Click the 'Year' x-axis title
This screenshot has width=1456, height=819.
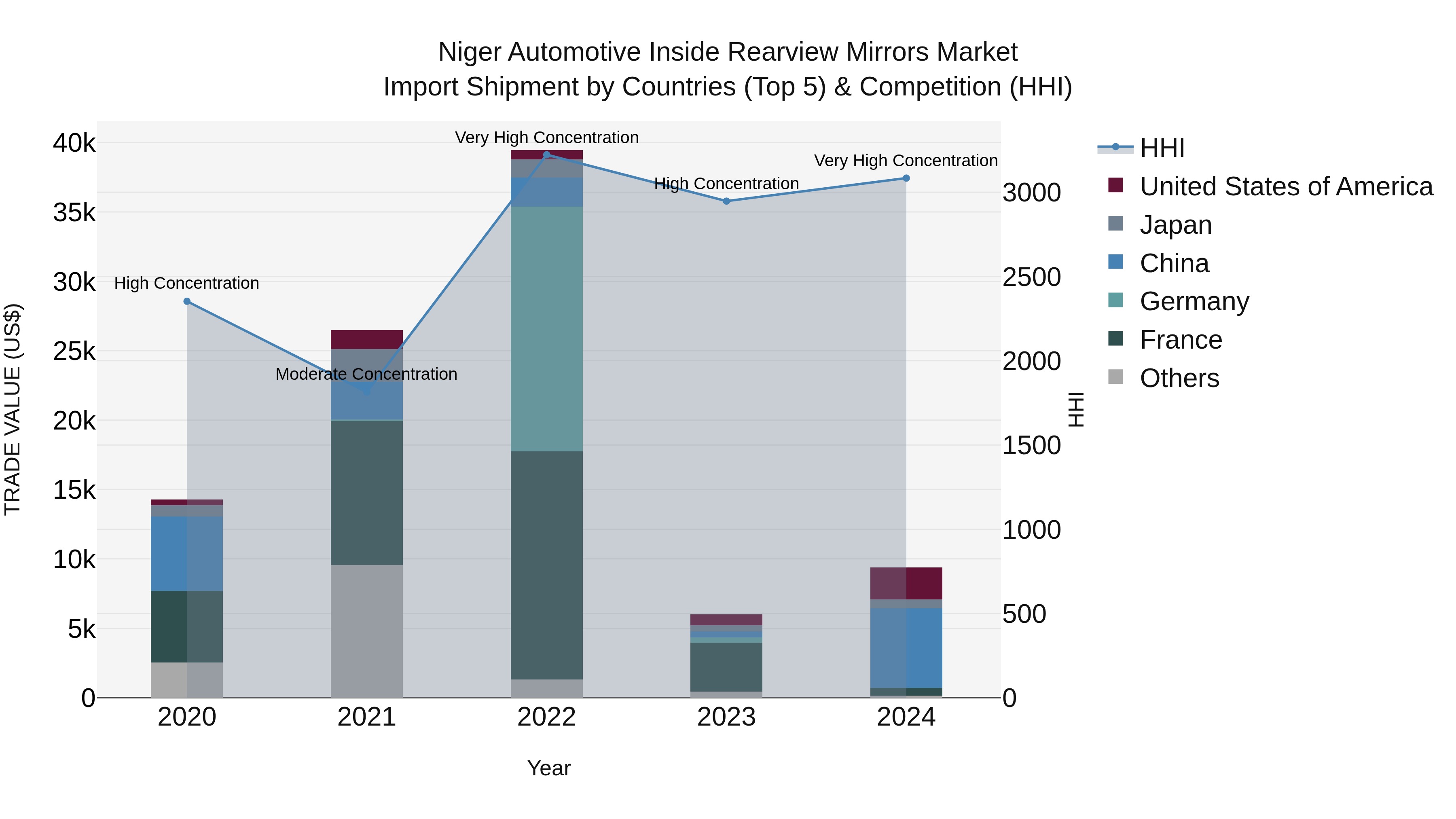pyautogui.click(x=549, y=769)
